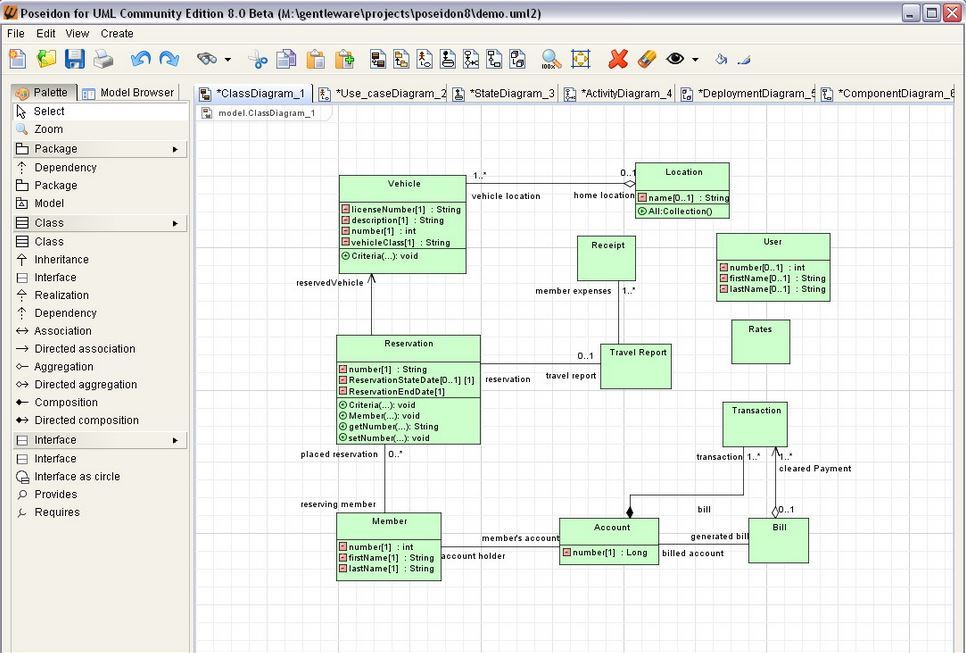Switch to the StateDiagram_3 tab
Screen dimensions: 966x653
510,93
